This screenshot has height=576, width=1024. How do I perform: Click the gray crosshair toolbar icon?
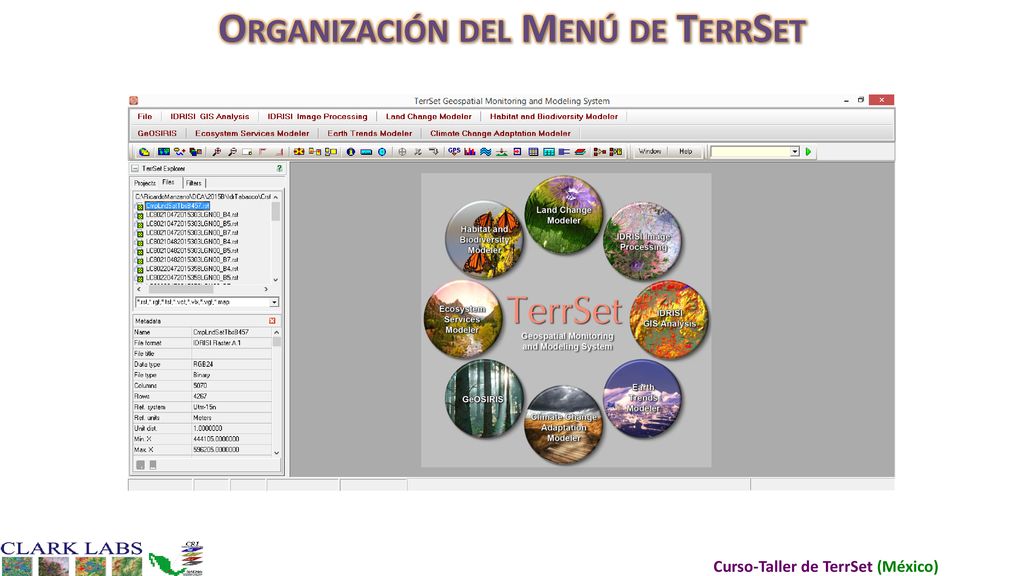click(402, 152)
